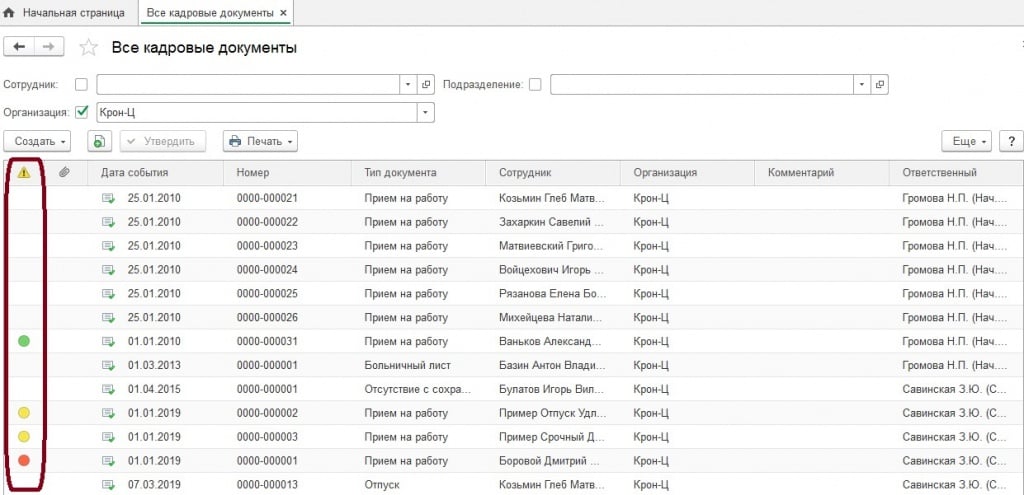Screen dimensions: 1024x495
Task: Expand the Организация dropdown with Крон-Ц
Action: [426, 112]
